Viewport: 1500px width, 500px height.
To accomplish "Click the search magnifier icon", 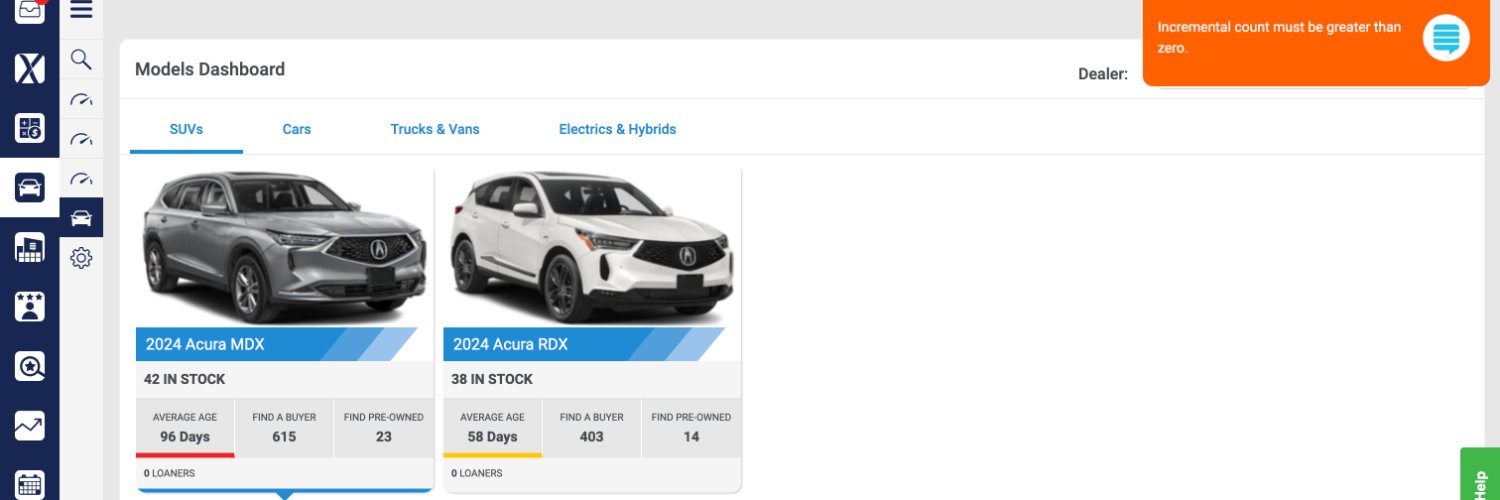I will pos(81,59).
